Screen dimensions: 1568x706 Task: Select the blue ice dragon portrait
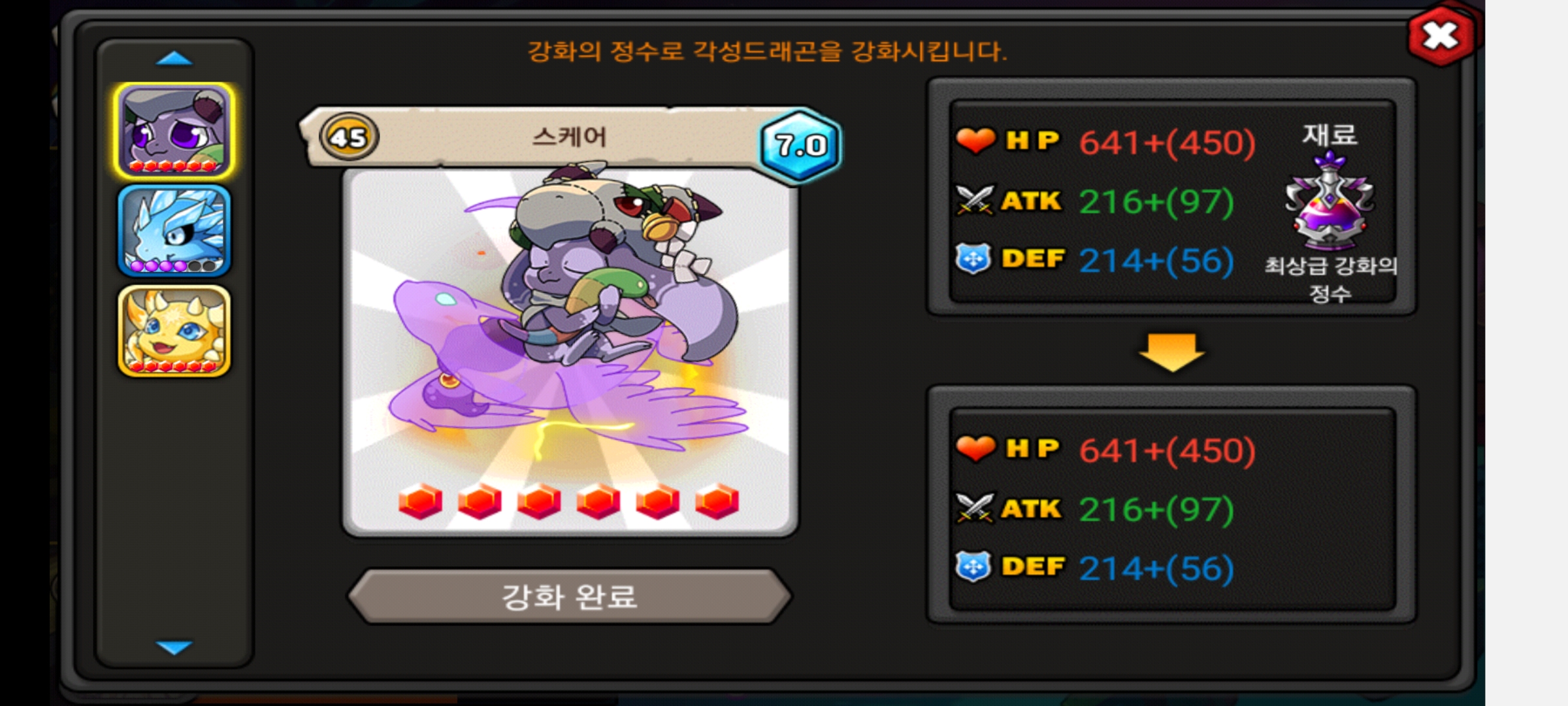[x=174, y=231]
